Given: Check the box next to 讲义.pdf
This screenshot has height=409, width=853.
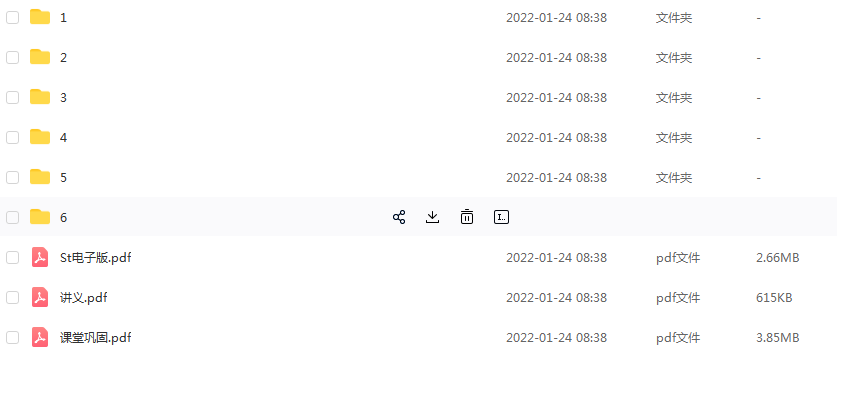Looking at the screenshot, I should click(x=13, y=297).
